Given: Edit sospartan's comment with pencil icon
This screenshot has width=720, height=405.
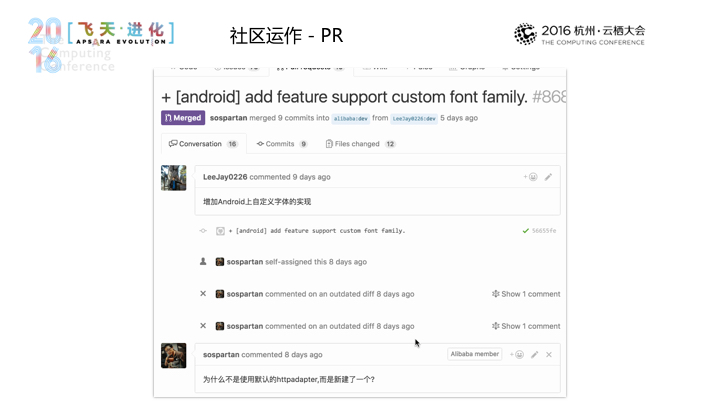Looking at the screenshot, I should pyautogui.click(x=534, y=354).
